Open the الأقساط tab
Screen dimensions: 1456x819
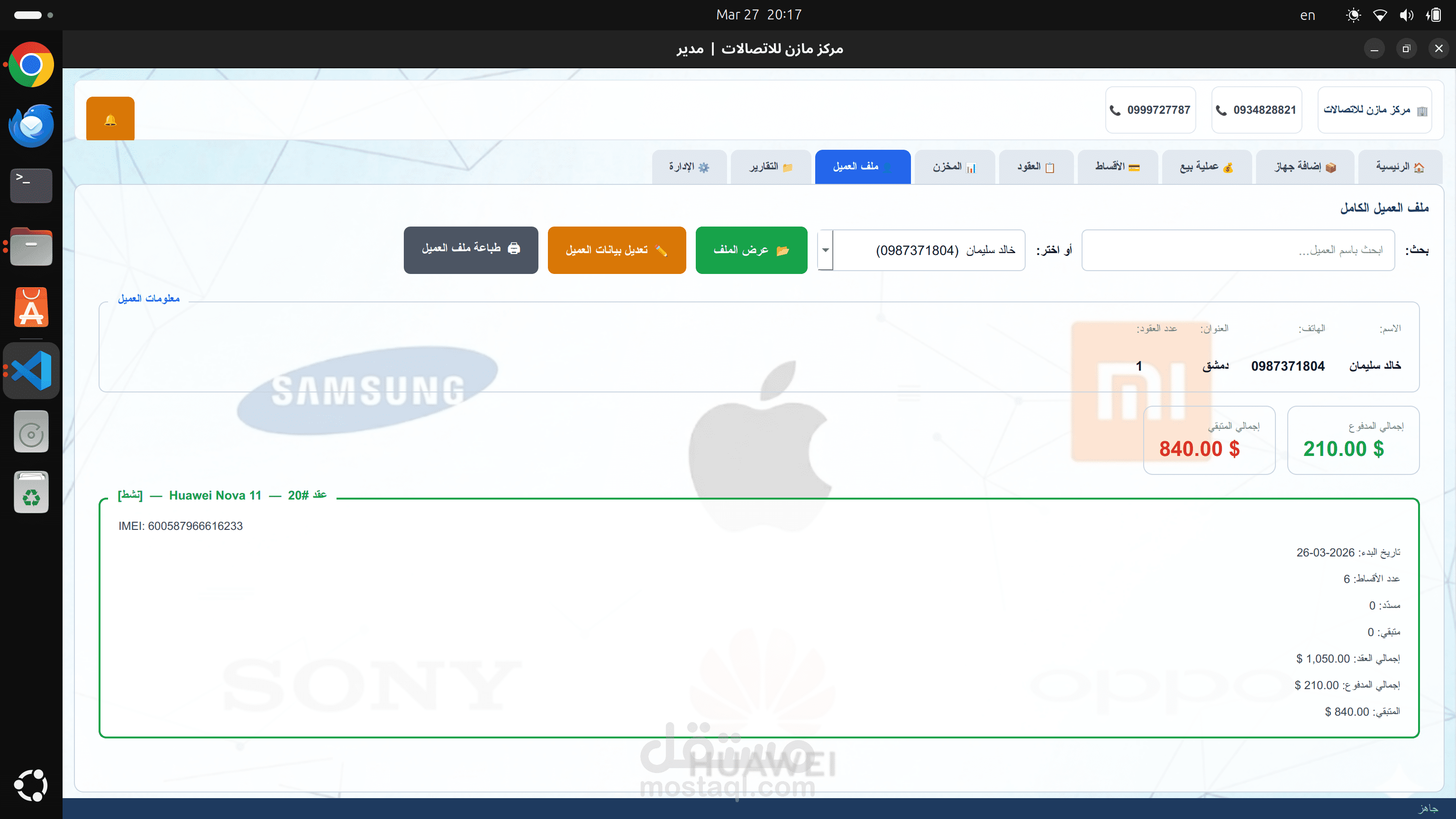(x=1118, y=167)
